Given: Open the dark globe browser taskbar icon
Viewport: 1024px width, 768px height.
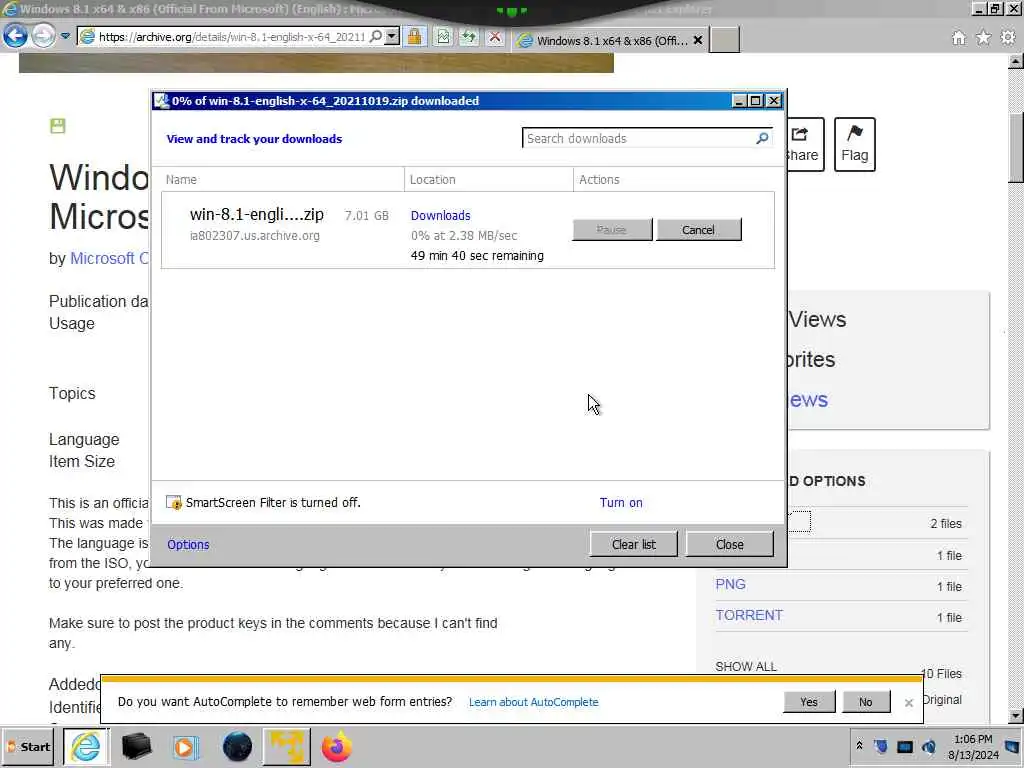Looking at the screenshot, I should (x=237, y=746).
